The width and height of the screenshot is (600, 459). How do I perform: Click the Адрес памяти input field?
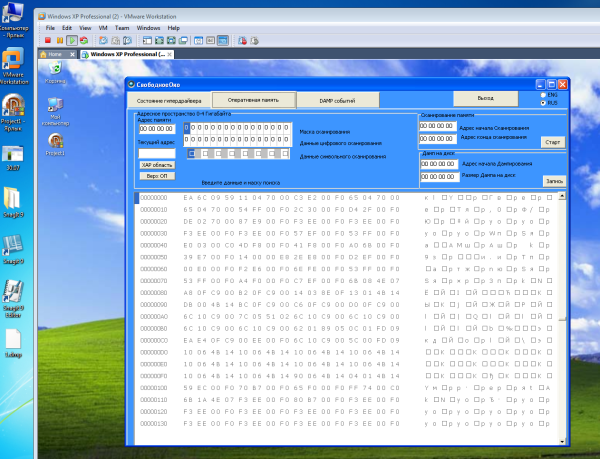pyautogui.click(x=157, y=129)
